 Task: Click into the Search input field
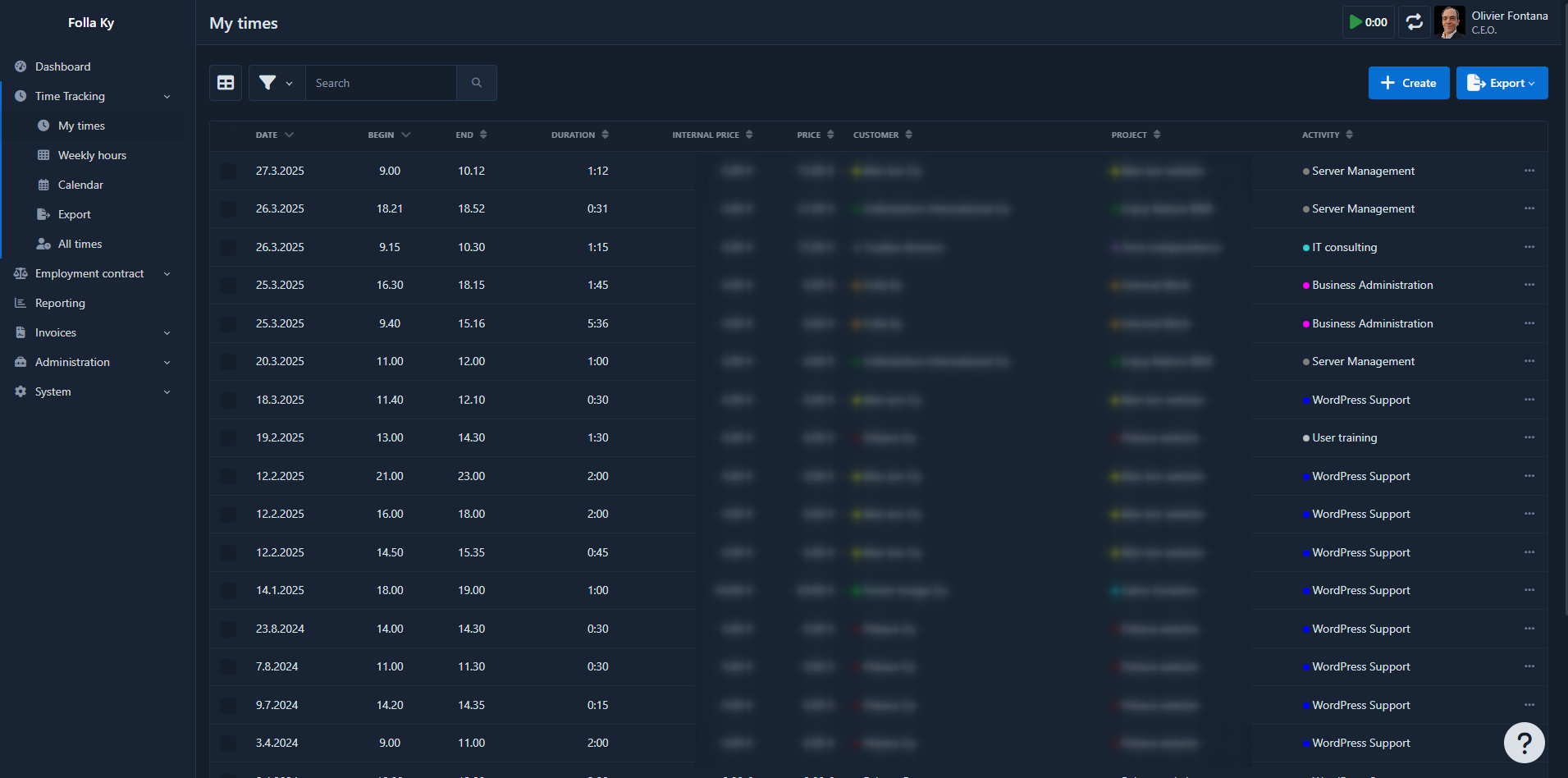(x=381, y=83)
